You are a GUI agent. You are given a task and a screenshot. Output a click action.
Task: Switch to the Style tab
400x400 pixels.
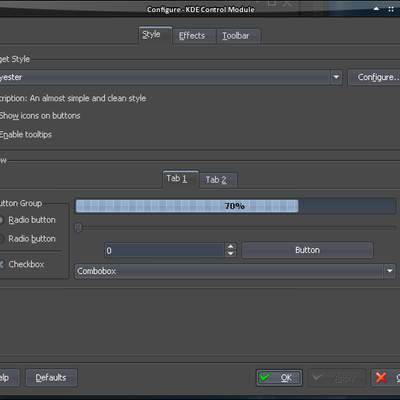pos(155,35)
